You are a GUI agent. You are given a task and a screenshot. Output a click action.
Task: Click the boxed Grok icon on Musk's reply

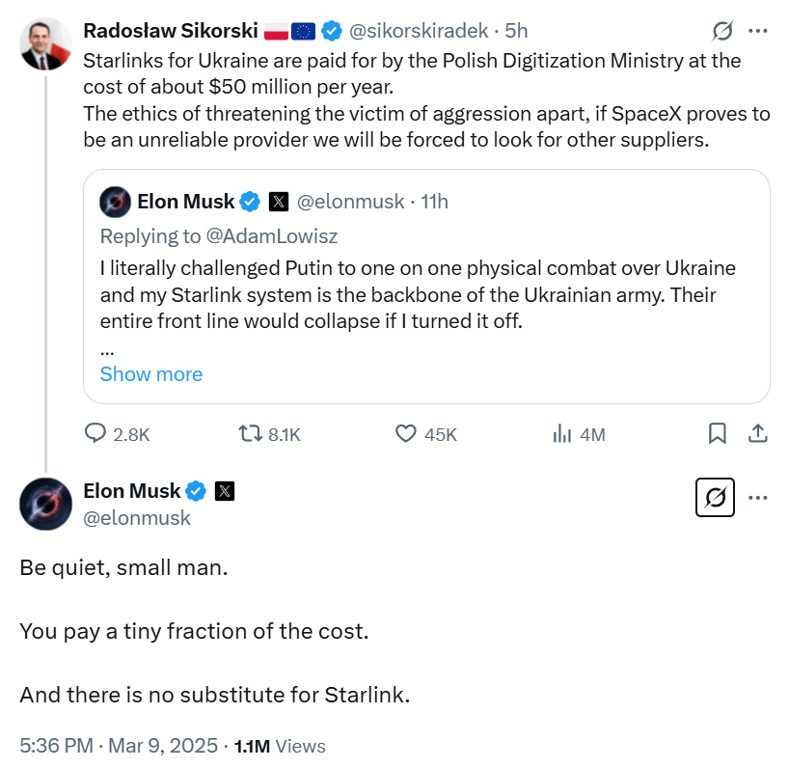[715, 497]
